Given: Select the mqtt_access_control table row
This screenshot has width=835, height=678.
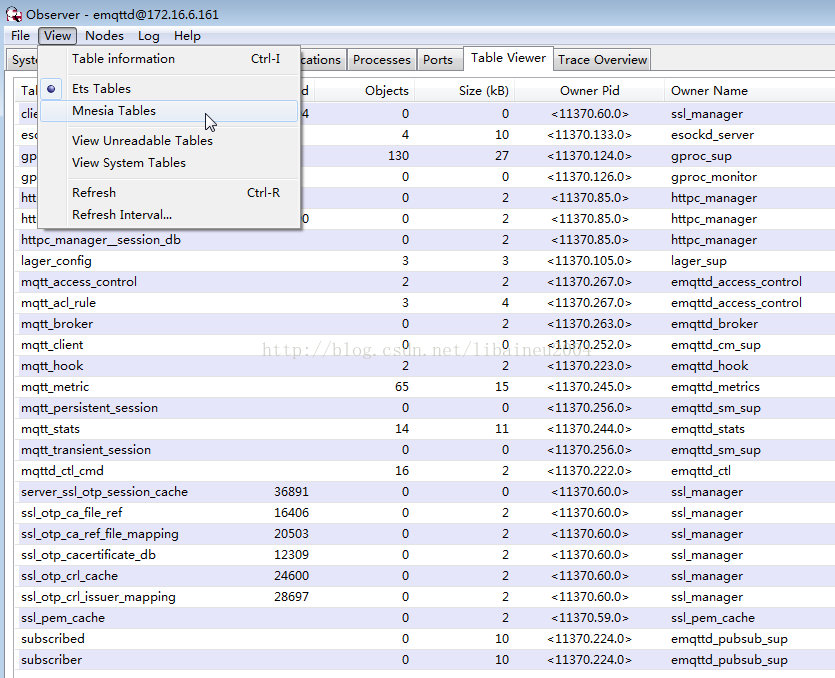Looking at the screenshot, I should 425,282.
